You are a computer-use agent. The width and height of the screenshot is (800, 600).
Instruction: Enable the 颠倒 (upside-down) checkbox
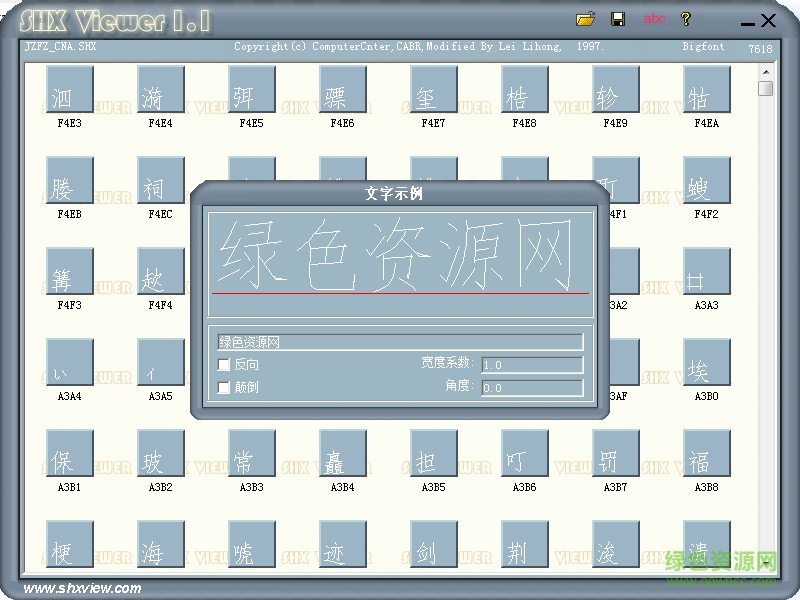(x=223, y=388)
